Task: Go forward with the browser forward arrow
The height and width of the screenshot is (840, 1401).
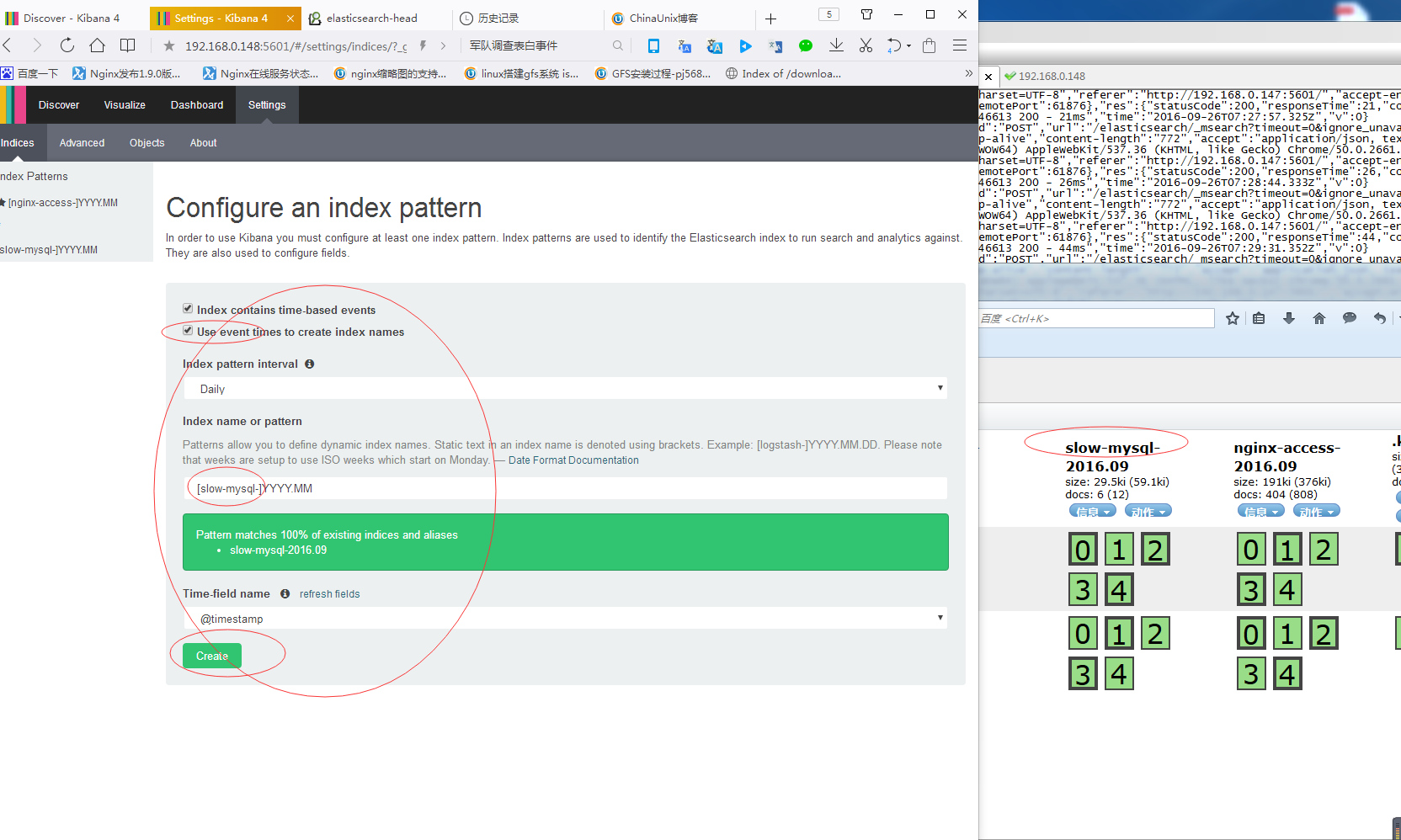Action: point(36,45)
